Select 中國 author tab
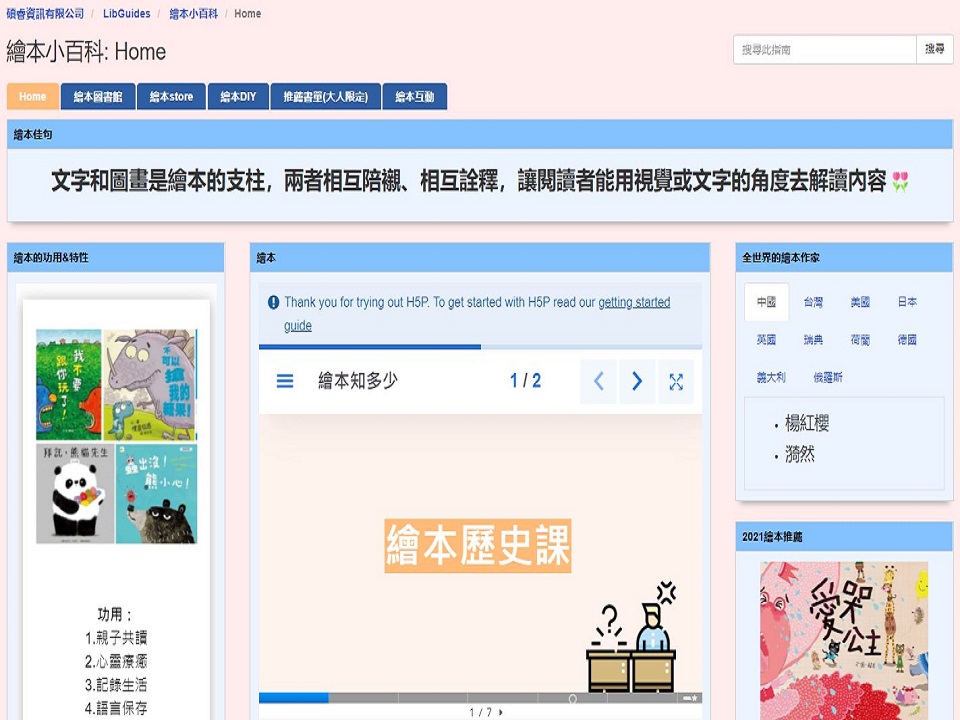The width and height of the screenshot is (960, 720). tap(766, 302)
